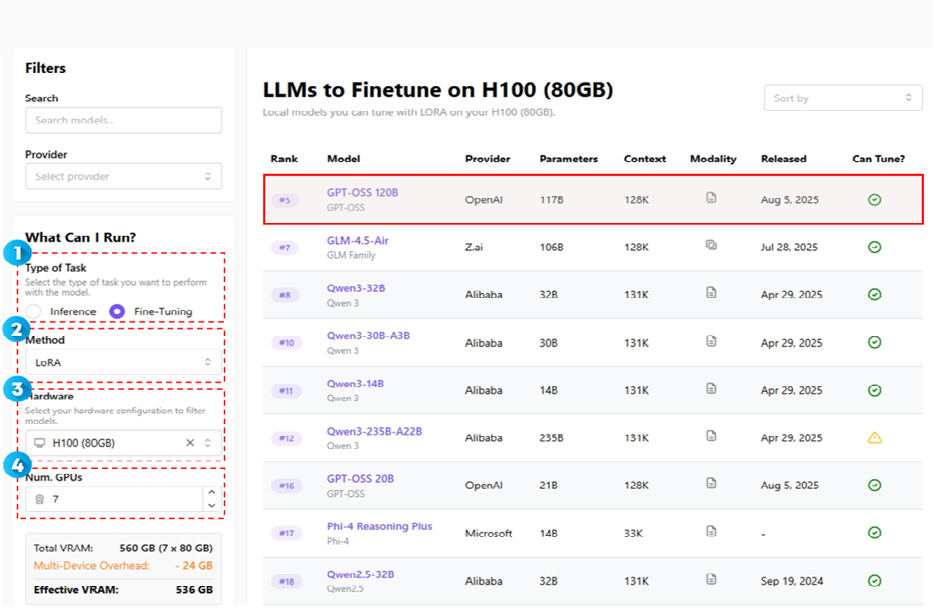This screenshot has height=608, width=933.
Task: Open the GPT-OSS 20B model link
Action: pyautogui.click(x=360, y=479)
